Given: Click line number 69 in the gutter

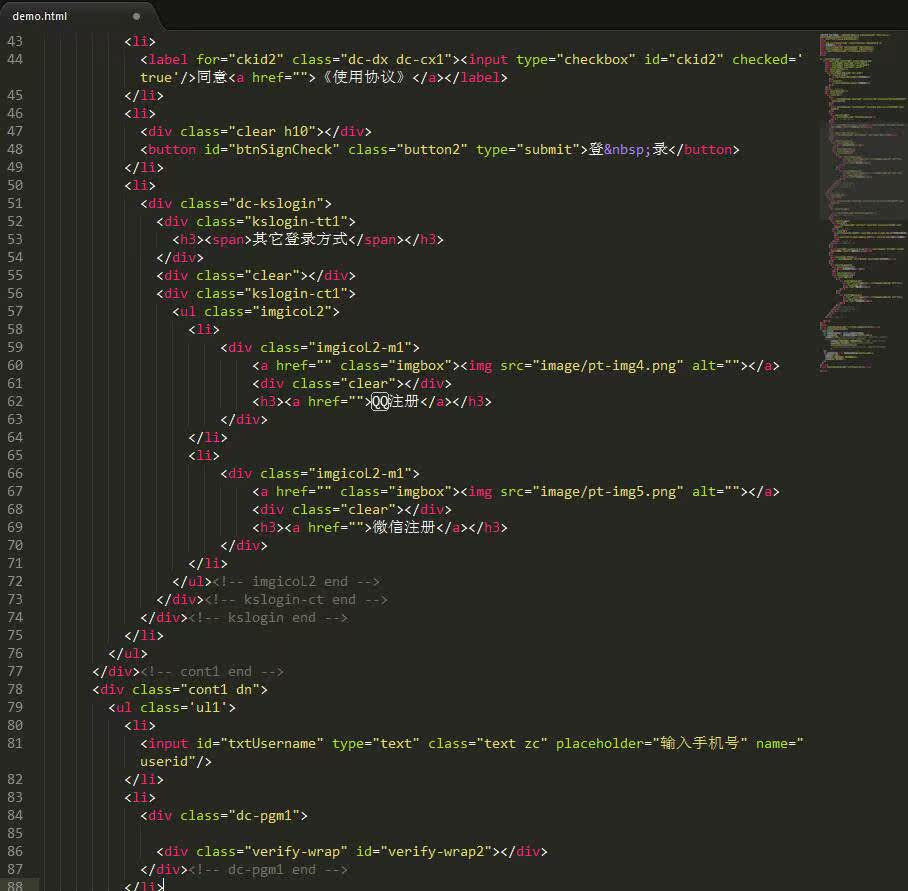Looking at the screenshot, I should [x=15, y=527].
